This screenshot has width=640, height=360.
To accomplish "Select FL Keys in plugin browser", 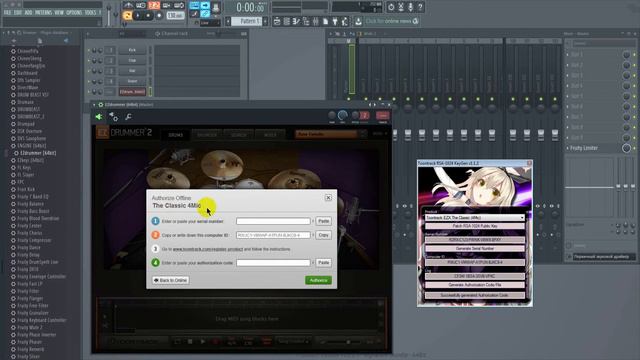I will (x=24, y=167).
